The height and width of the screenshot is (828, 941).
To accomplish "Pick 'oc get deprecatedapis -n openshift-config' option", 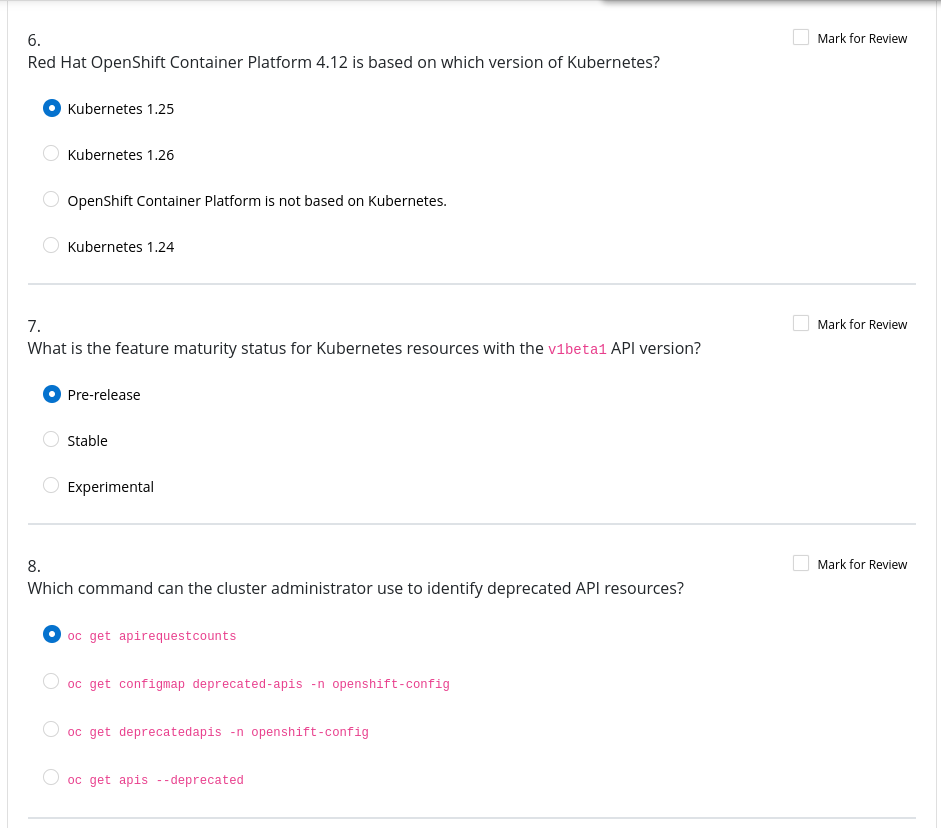I will click(52, 730).
